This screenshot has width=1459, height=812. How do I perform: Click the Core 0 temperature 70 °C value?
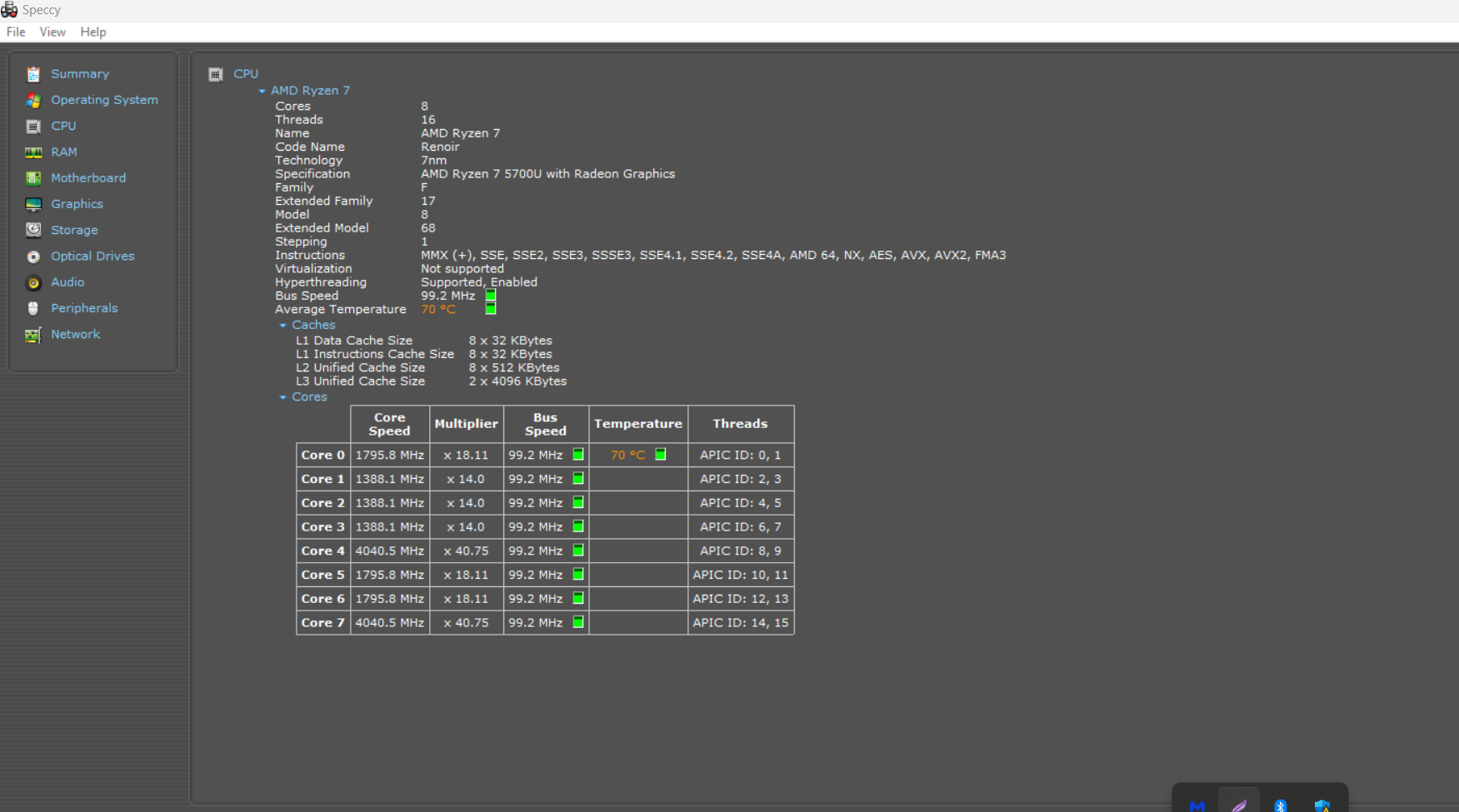tap(628, 455)
